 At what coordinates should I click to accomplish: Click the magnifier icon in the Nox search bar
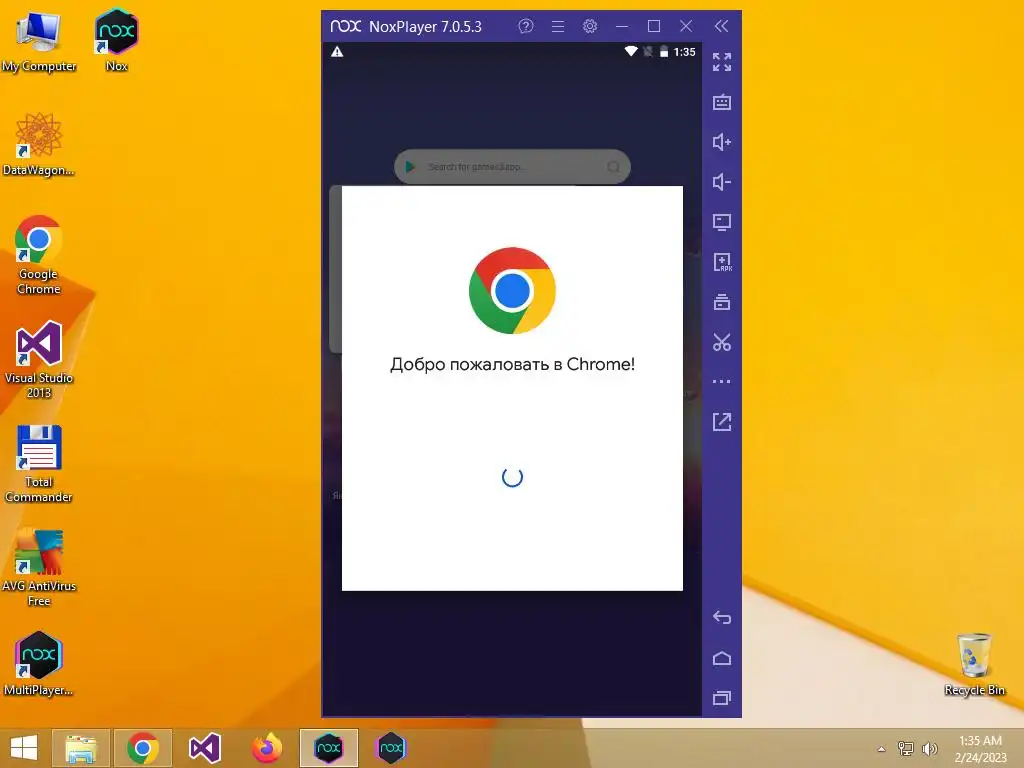(x=613, y=167)
